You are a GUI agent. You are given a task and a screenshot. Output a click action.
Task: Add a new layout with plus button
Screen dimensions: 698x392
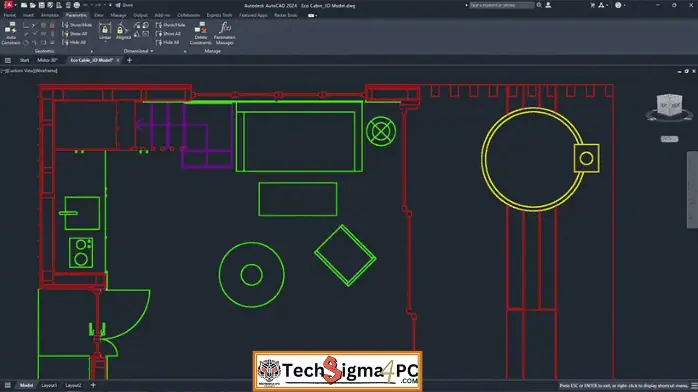pyautogui.click(x=93, y=385)
